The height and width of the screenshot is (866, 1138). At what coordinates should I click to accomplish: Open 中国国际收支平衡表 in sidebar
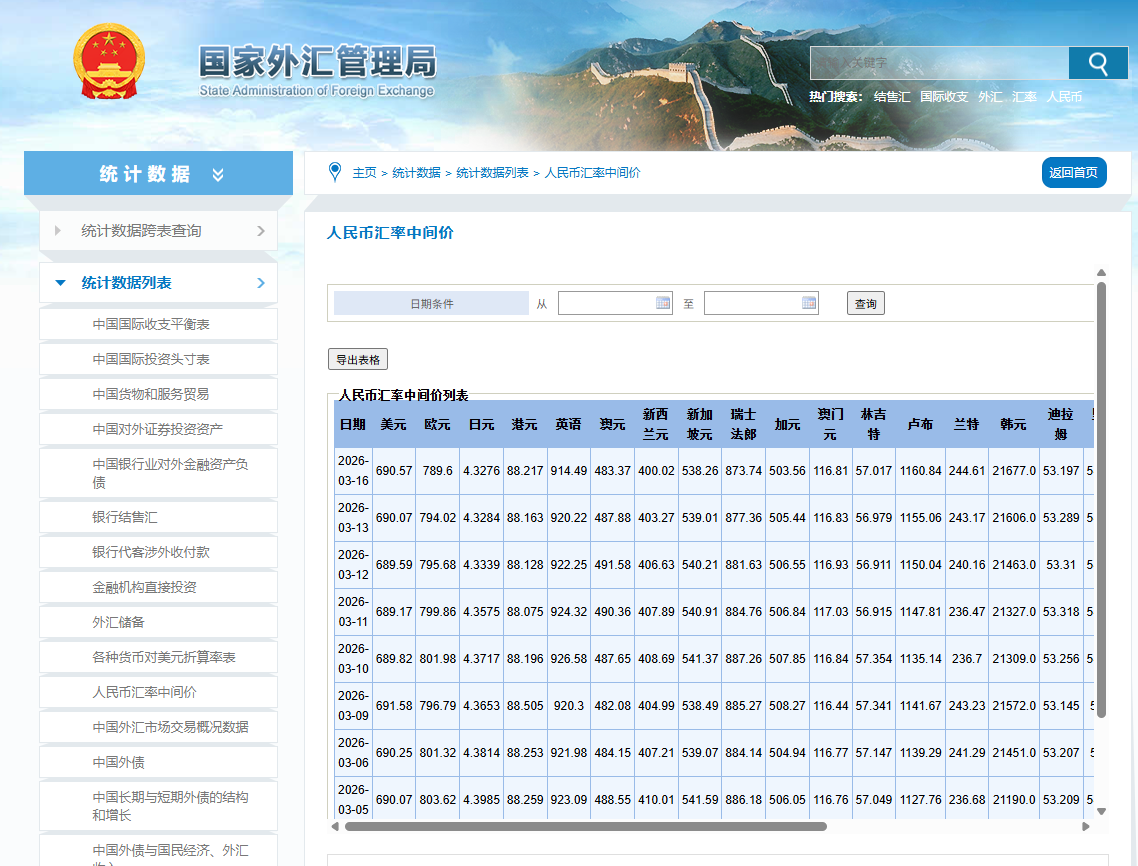tap(151, 324)
